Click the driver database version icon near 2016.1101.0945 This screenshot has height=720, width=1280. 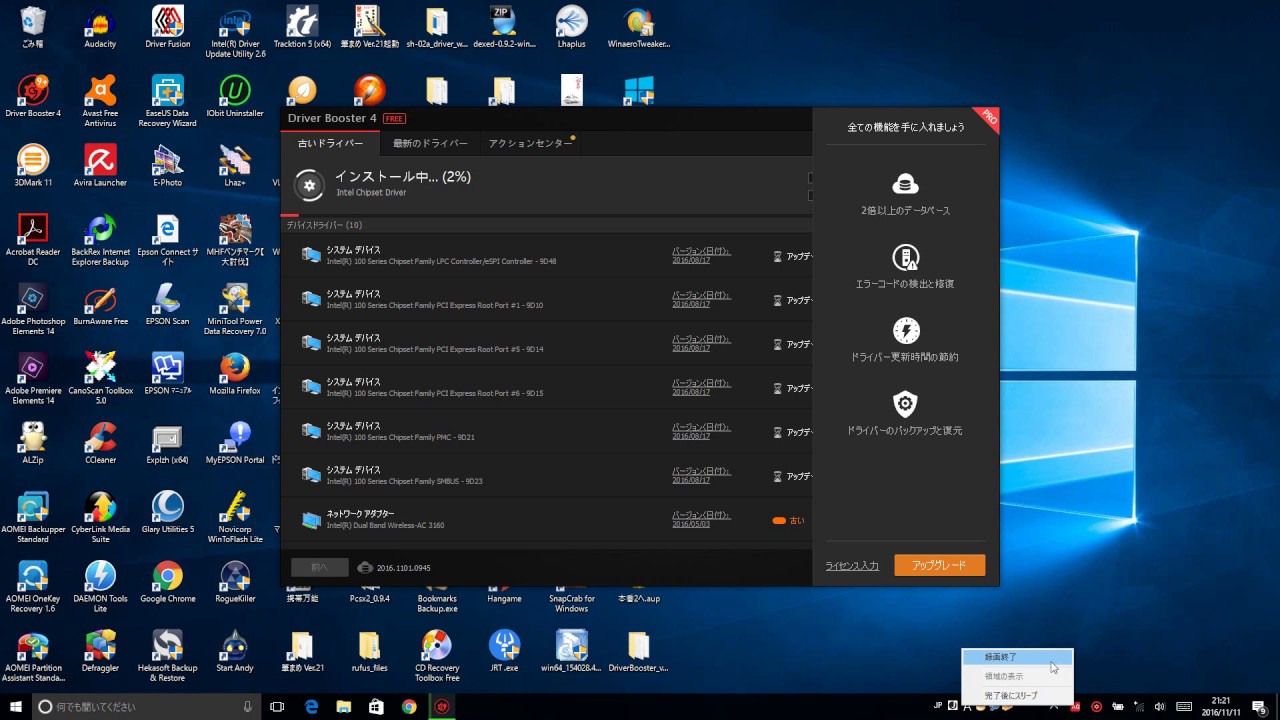365,567
